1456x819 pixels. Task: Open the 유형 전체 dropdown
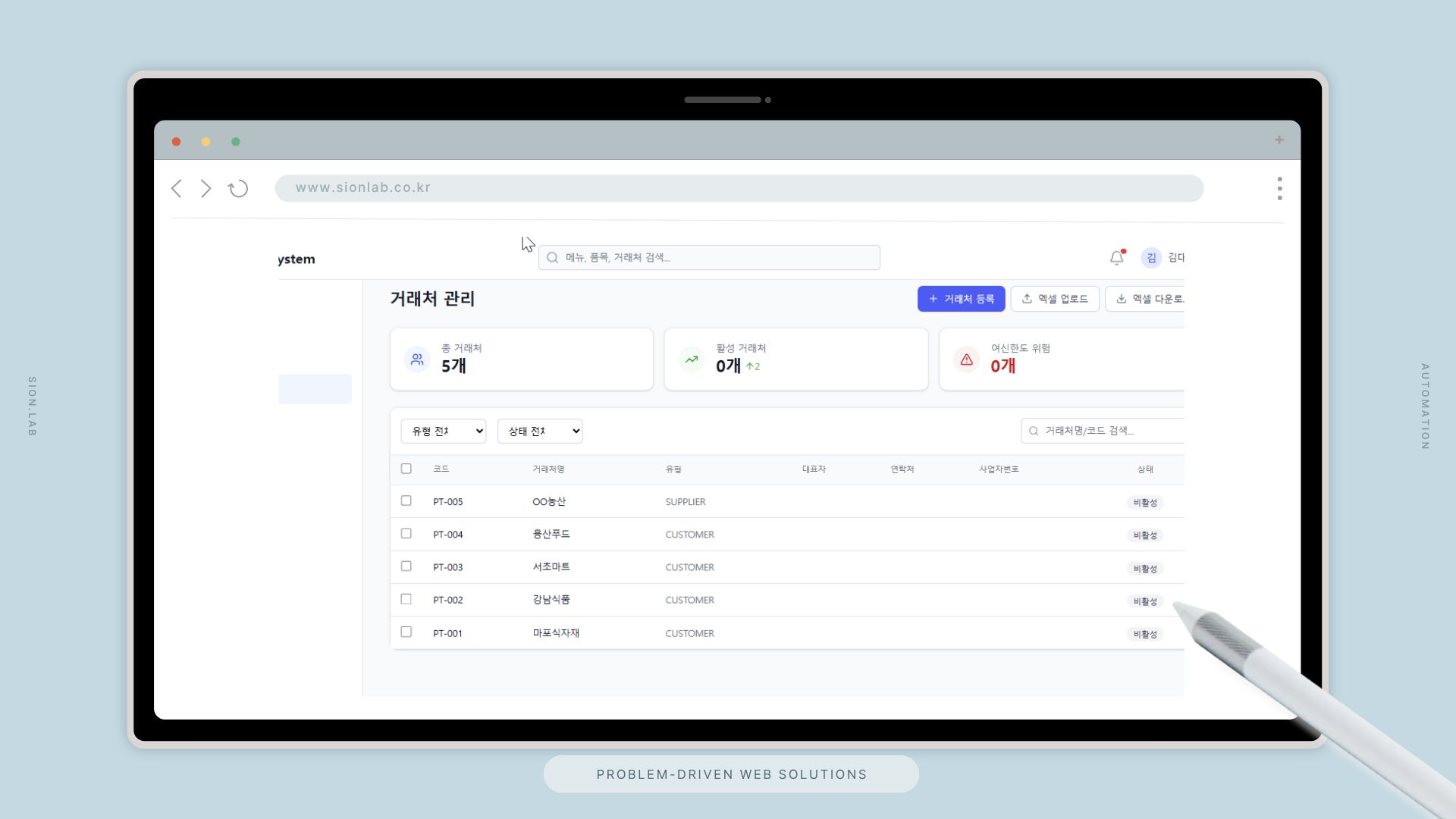[444, 431]
